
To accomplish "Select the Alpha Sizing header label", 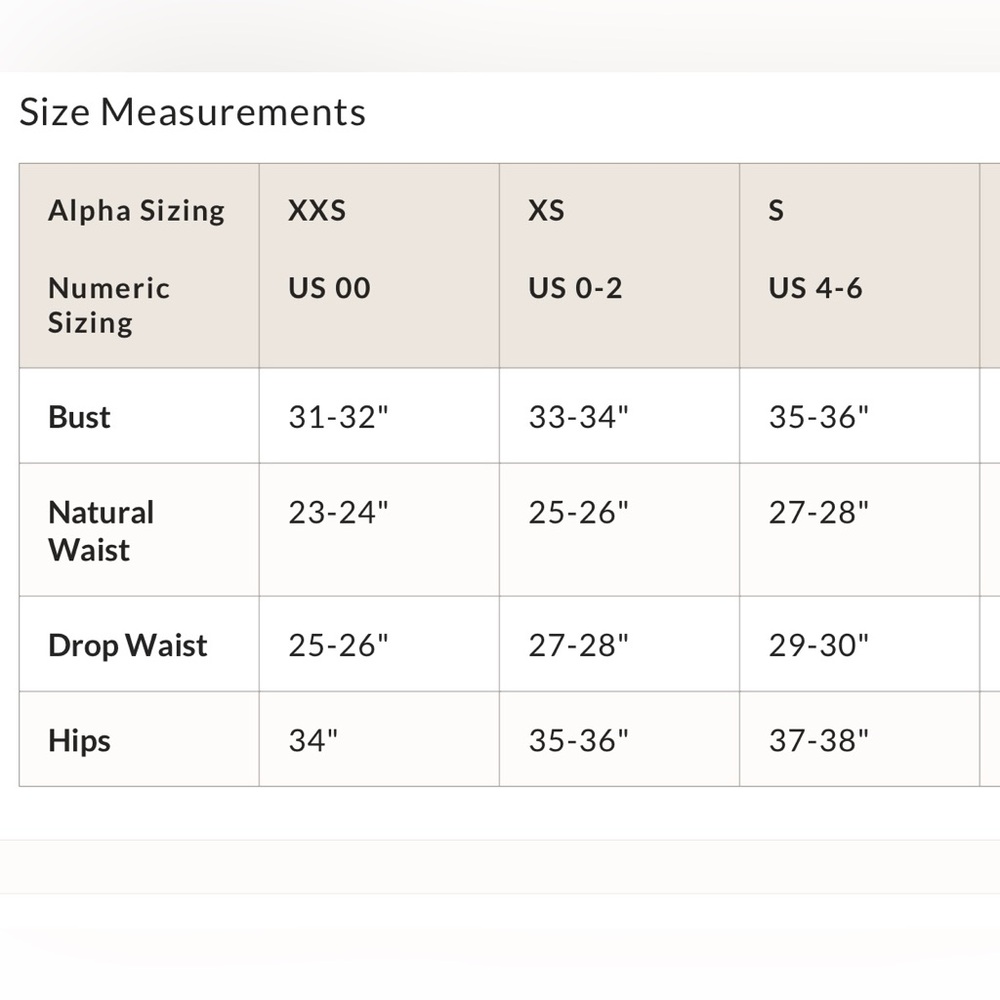I will 136,210.
